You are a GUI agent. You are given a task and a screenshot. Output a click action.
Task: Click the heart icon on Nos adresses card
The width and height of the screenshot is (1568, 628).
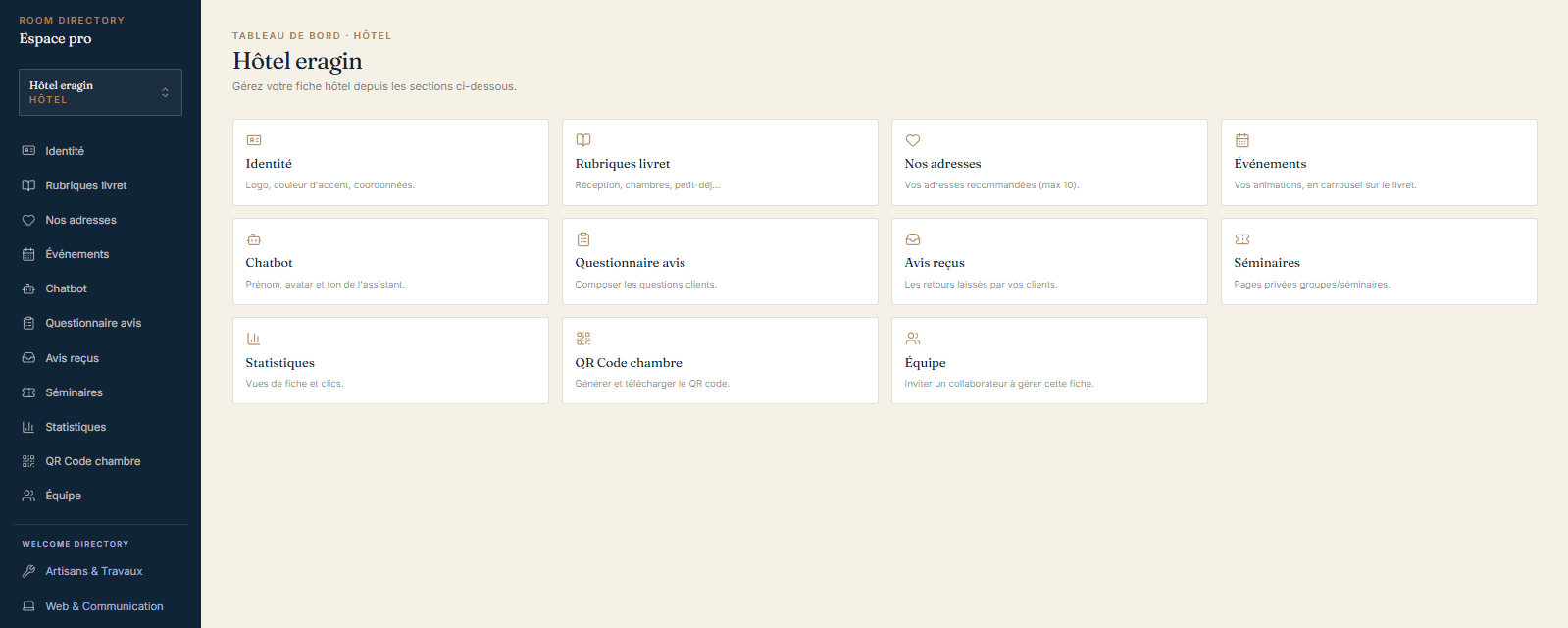coord(913,140)
